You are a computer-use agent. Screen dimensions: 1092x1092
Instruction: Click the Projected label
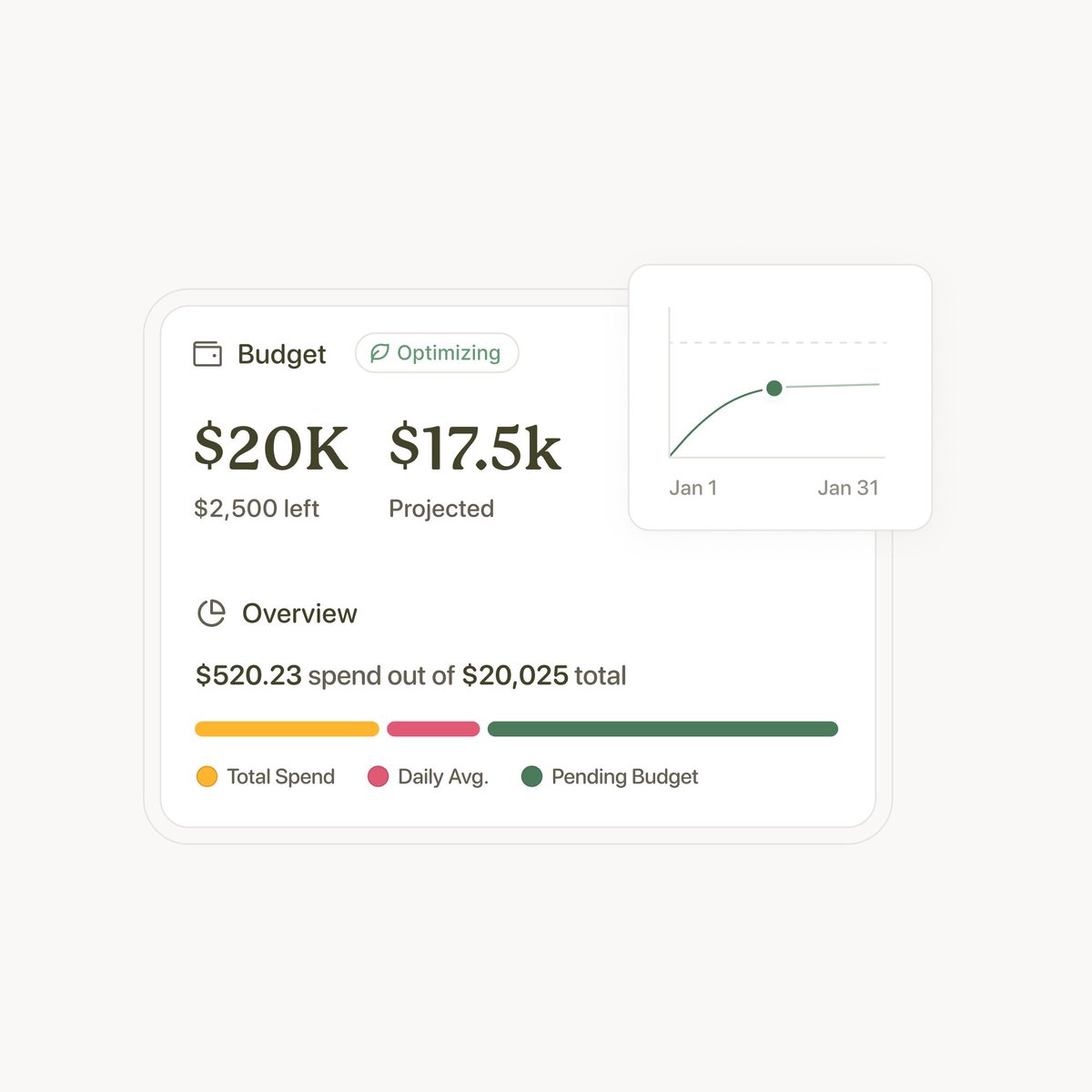(441, 509)
